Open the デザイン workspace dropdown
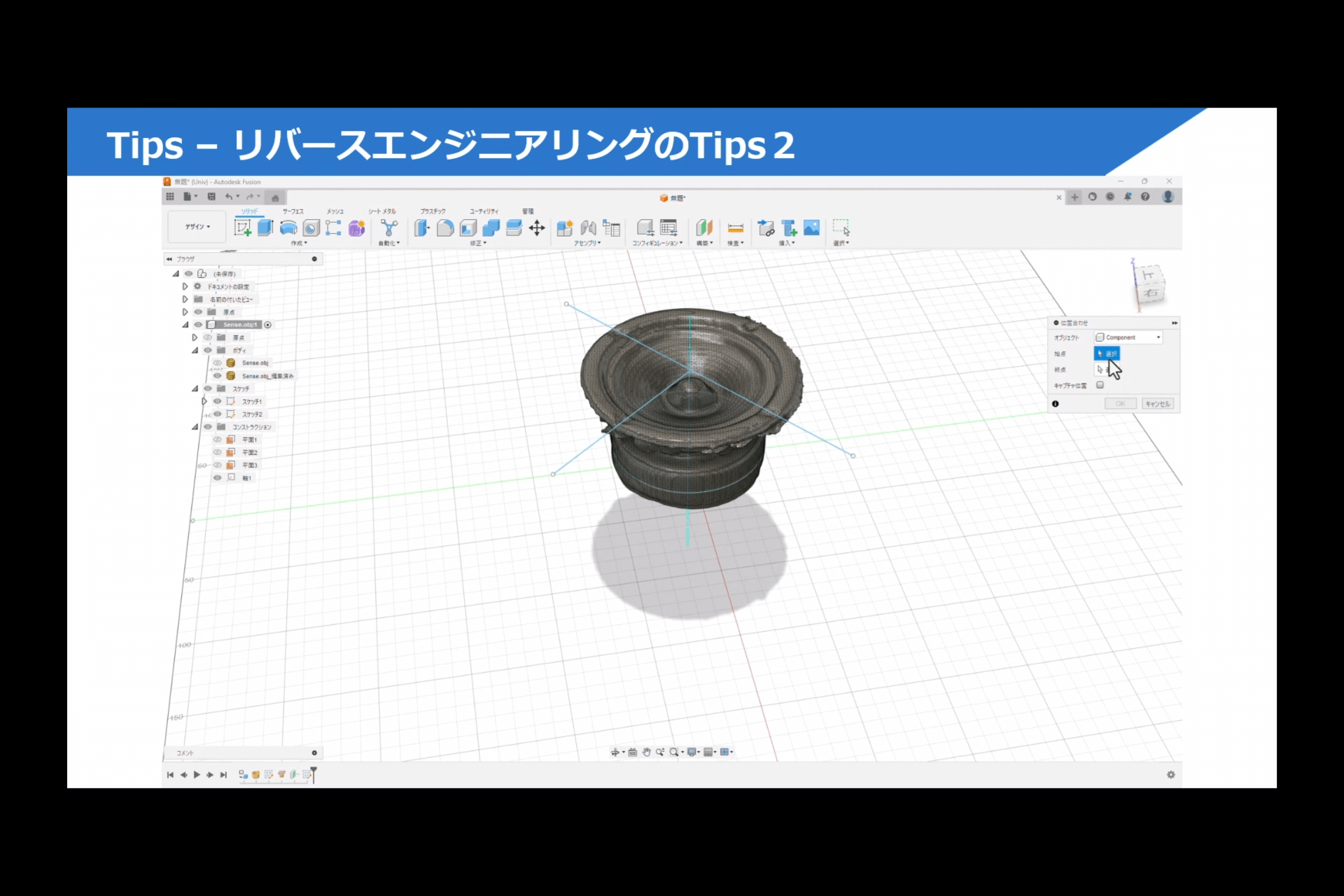Viewport: 1344px width, 896px height. (197, 227)
